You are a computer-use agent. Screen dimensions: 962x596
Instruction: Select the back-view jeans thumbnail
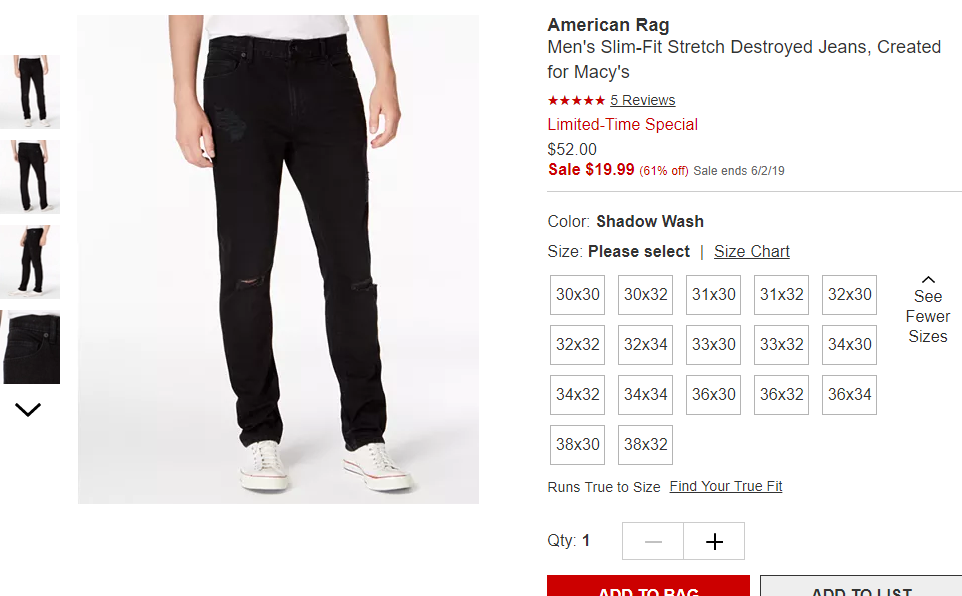click(x=30, y=177)
